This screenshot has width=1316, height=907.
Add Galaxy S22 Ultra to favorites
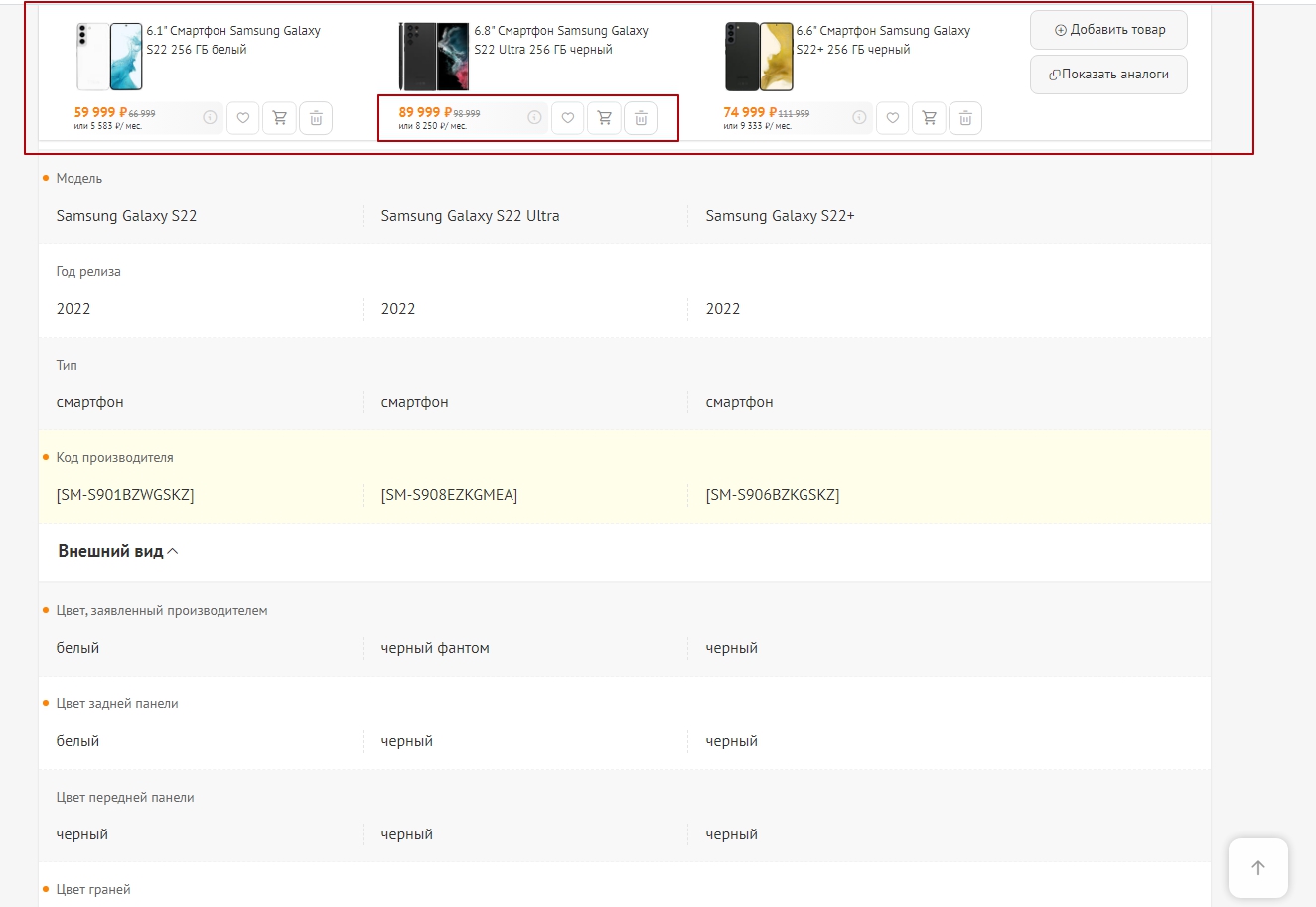click(x=568, y=118)
